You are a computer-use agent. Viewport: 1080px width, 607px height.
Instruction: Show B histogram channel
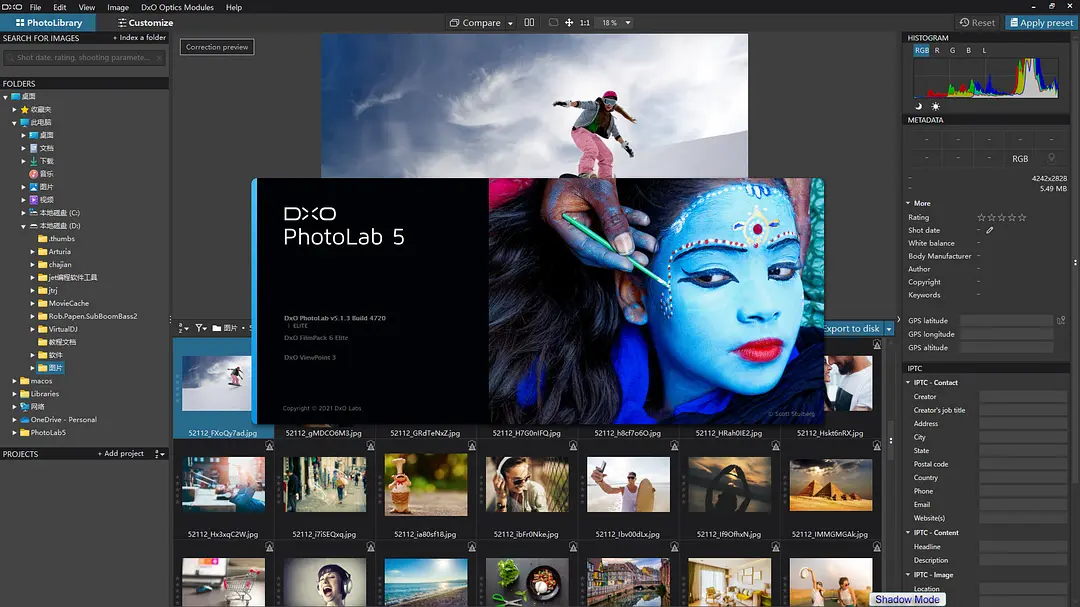[x=968, y=50]
